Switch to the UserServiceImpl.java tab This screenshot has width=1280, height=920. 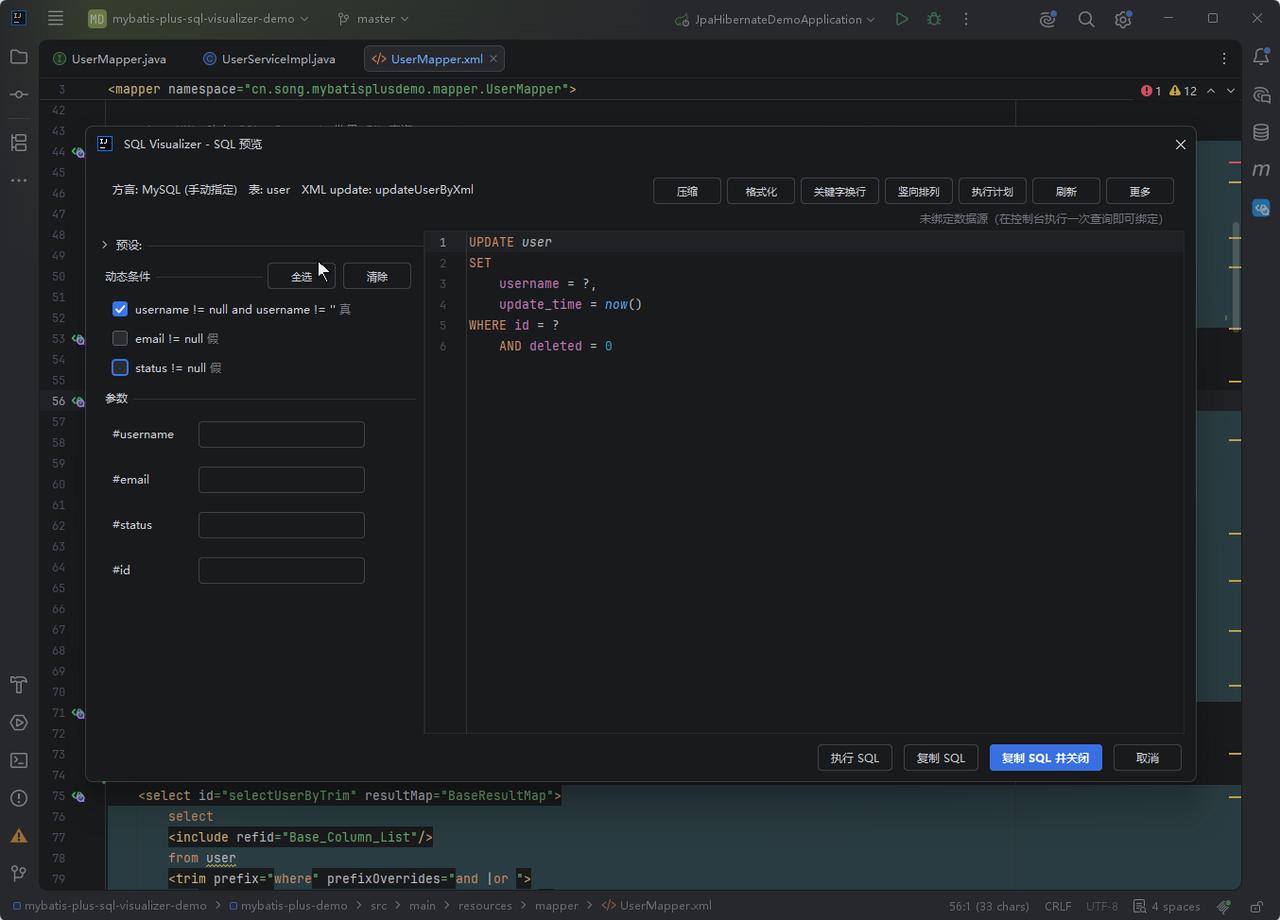click(x=270, y=59)
